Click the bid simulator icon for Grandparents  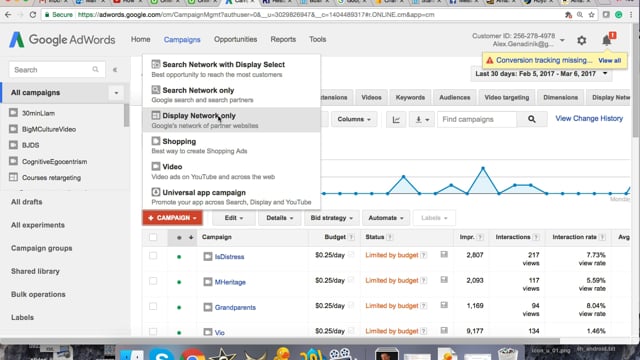point(444,305)
